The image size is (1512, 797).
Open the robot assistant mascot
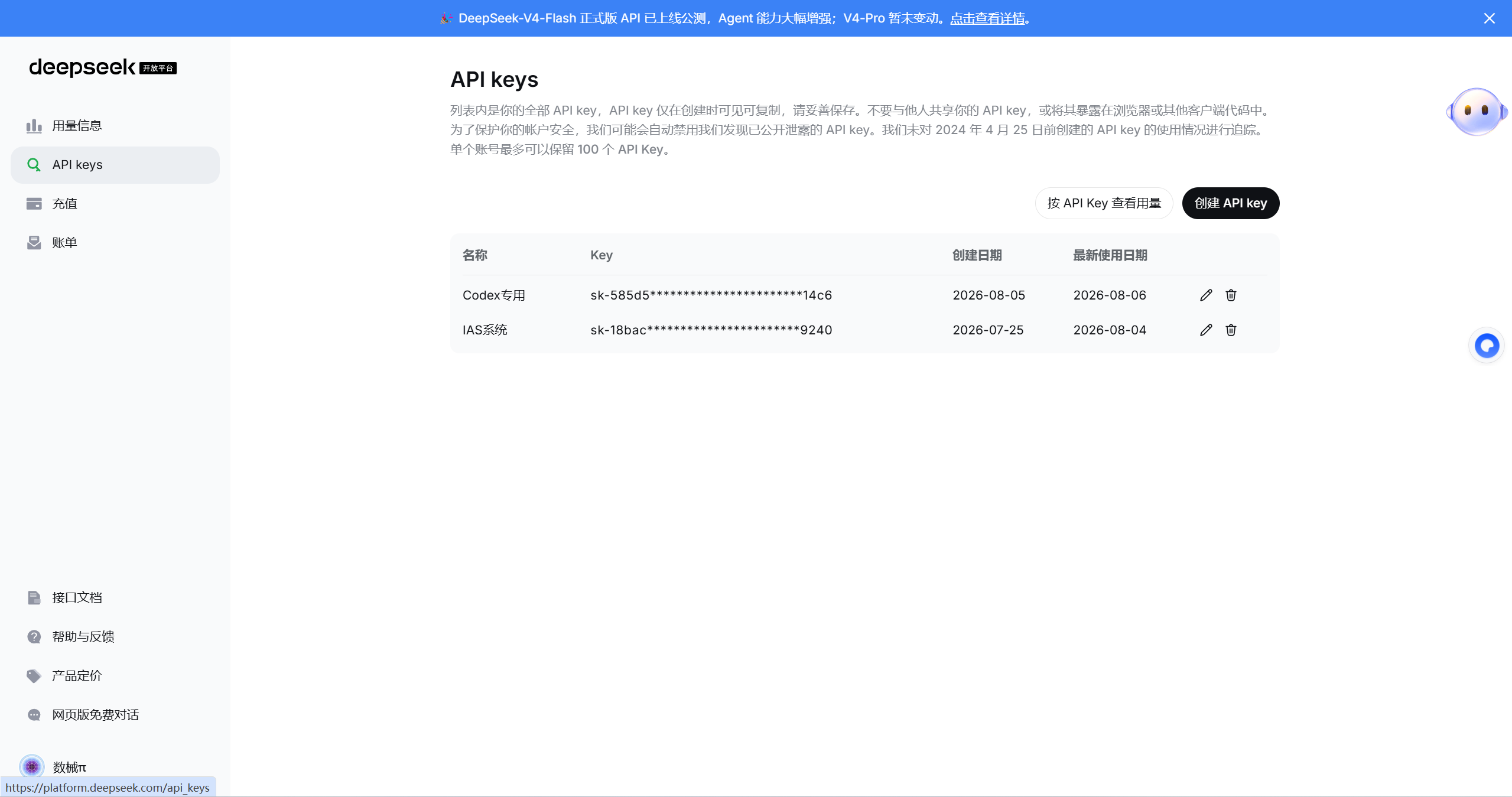[1477, 112]
